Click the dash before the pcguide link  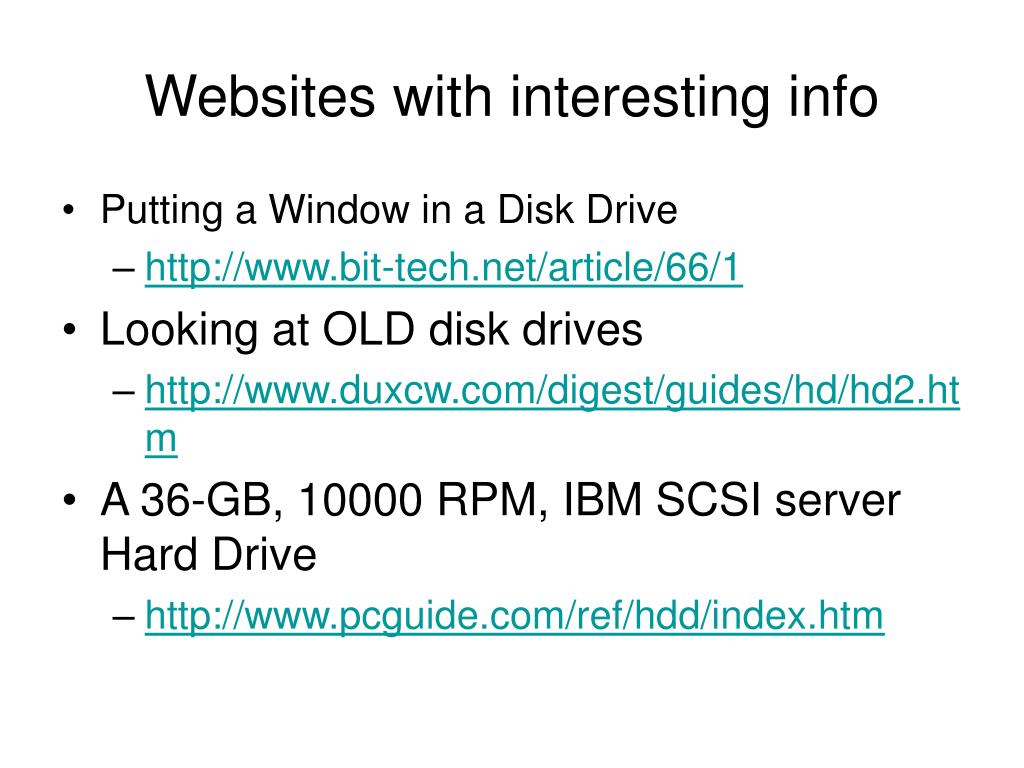click(x=123, y=616)
